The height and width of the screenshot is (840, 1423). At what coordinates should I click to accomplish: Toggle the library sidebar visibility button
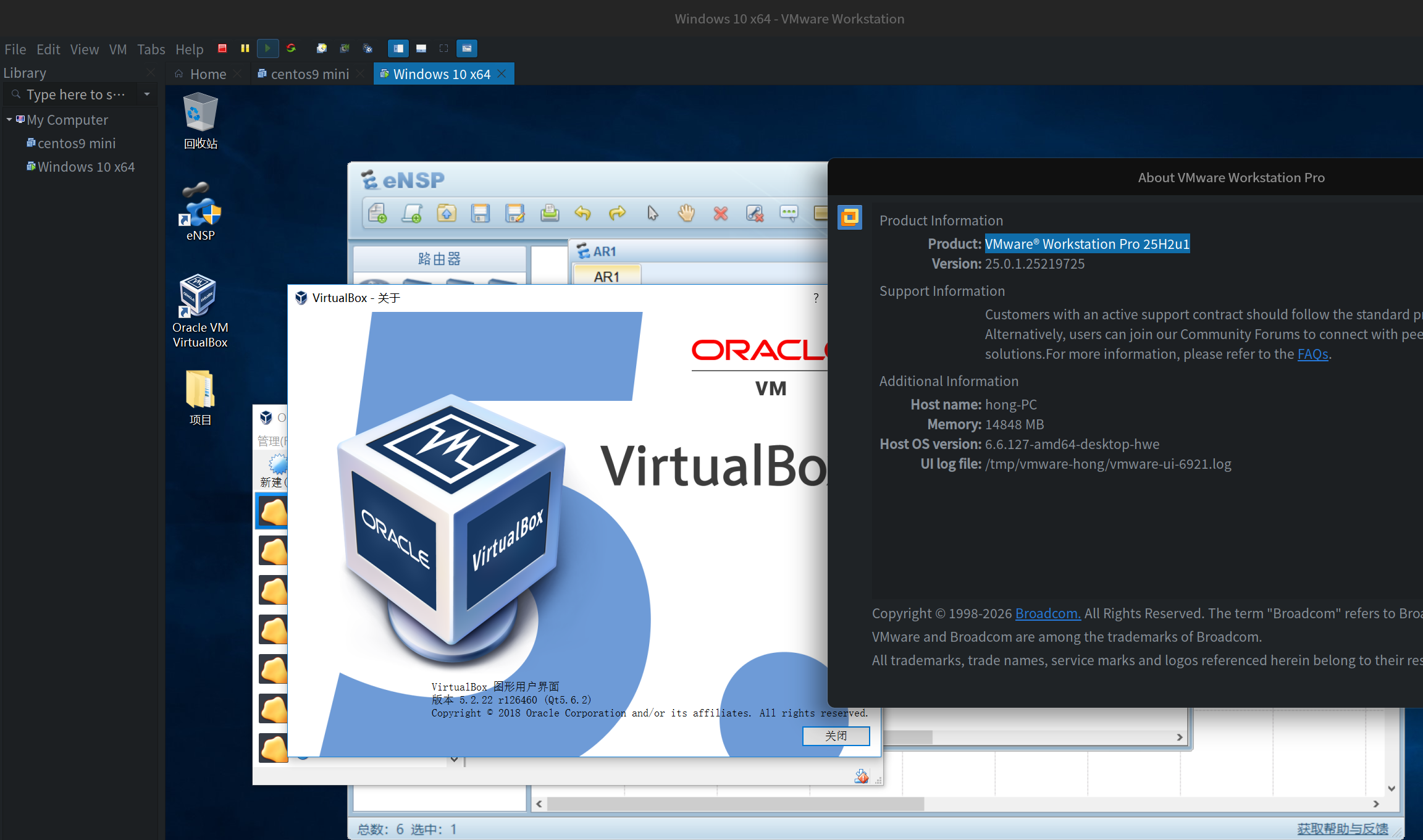pyautogui.click(x=398, y=48)
